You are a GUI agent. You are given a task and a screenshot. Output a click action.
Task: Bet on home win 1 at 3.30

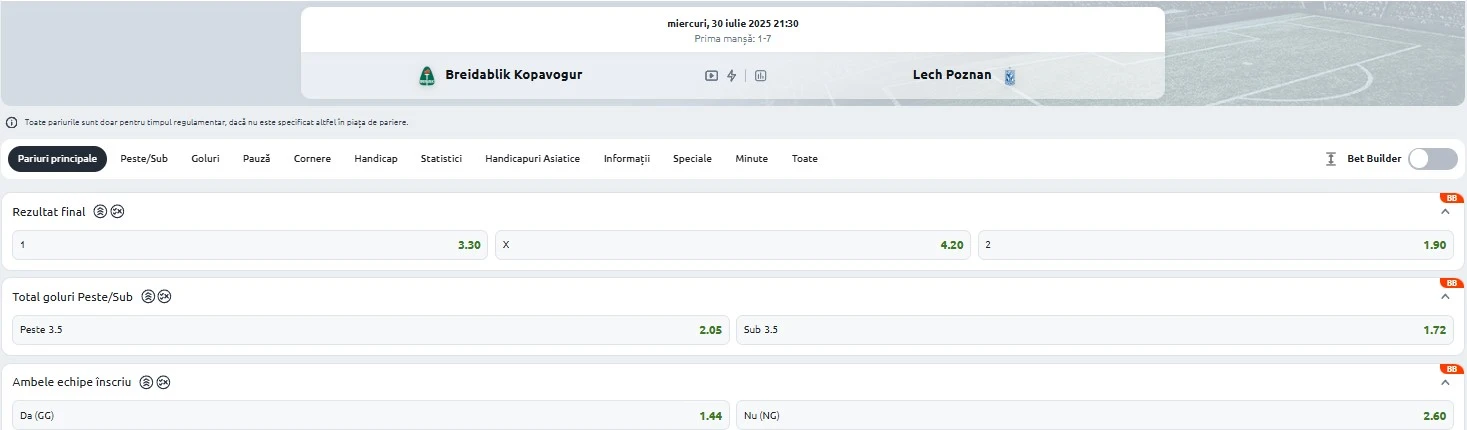coord(251,245)
